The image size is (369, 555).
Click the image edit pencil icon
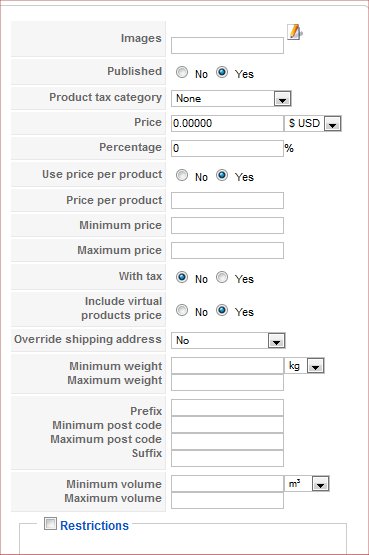(x=294, y=32)
